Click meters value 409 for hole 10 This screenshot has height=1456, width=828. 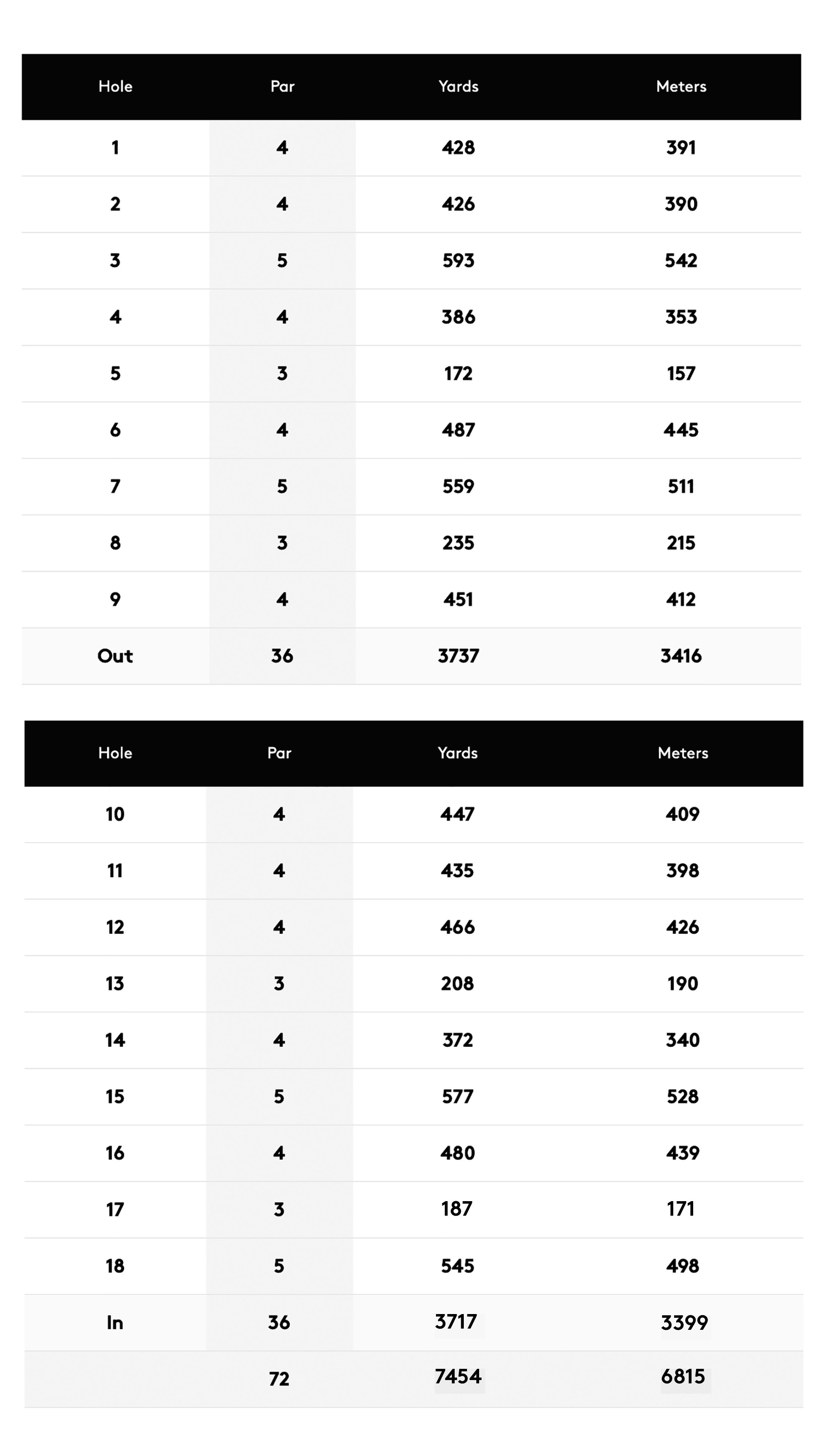[682, 814]
